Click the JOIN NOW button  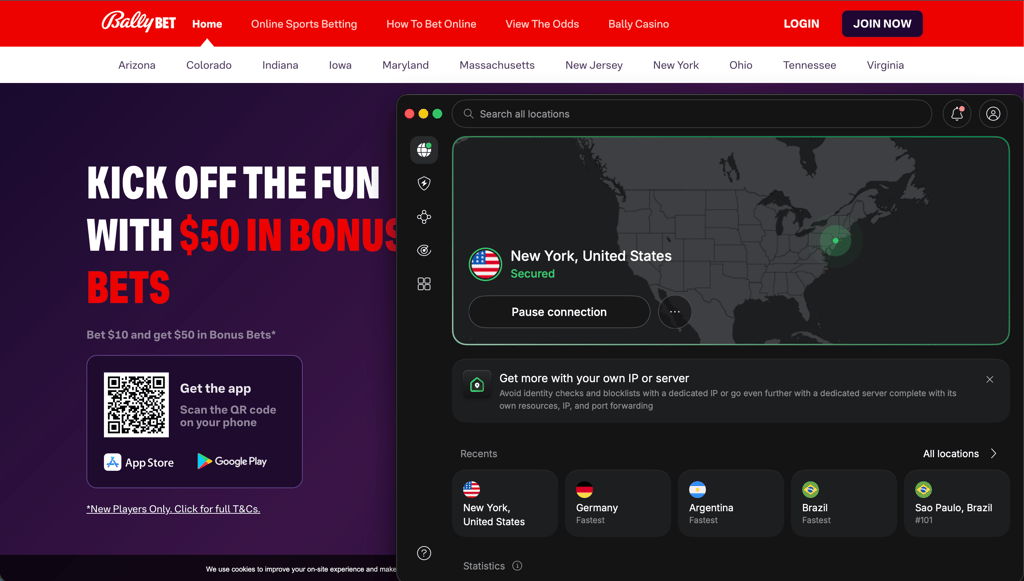click(x=882, y=24)
